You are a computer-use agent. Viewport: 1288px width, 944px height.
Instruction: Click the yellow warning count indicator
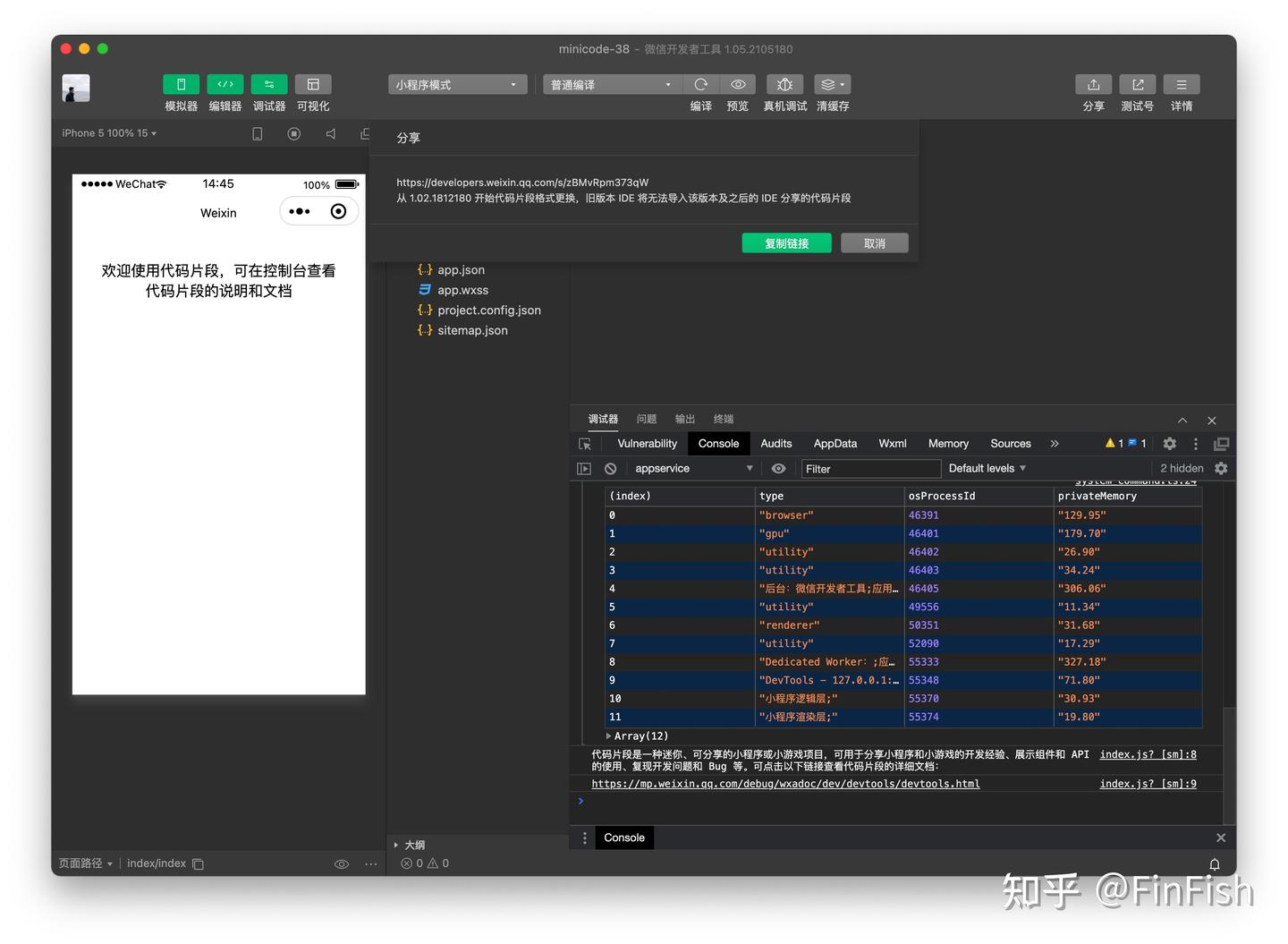(1114, 443)
